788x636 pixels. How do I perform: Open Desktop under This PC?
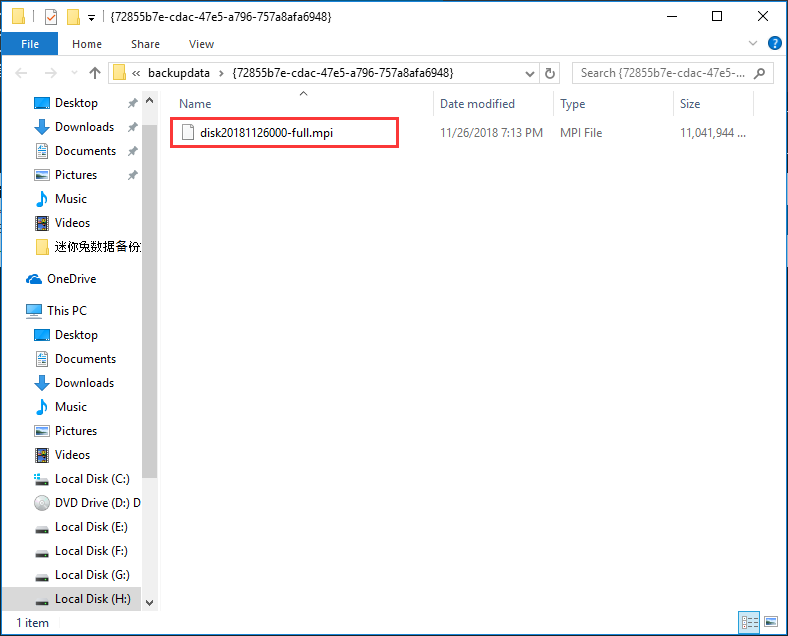pos(76,335)
